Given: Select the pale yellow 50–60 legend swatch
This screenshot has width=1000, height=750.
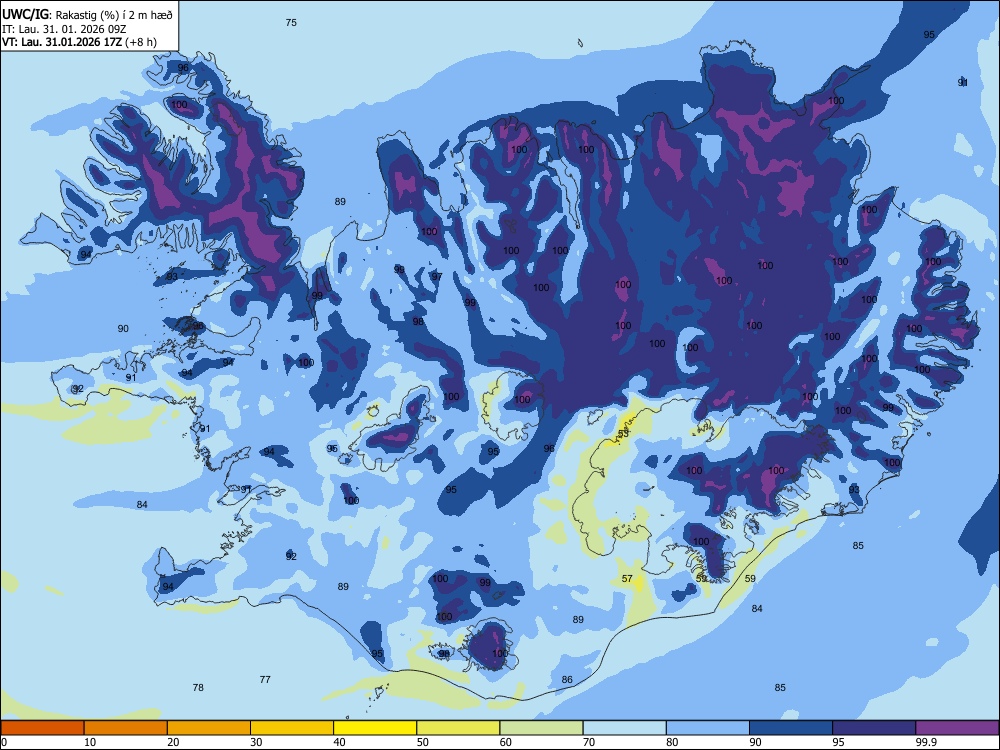Looking at the screenshot, I should click(x=458, y=728).
